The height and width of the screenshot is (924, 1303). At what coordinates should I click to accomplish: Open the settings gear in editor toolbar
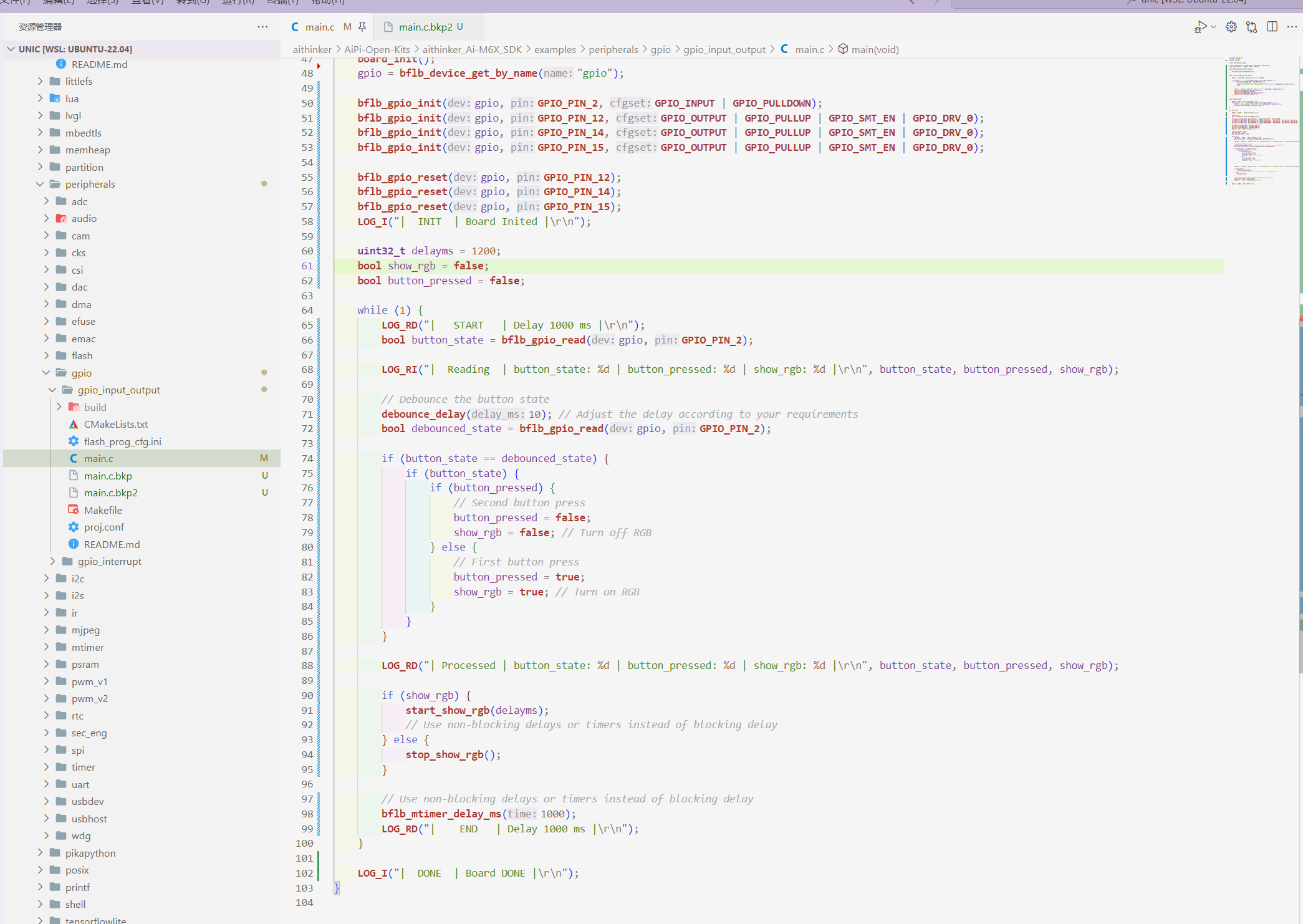click(1231, 27)
